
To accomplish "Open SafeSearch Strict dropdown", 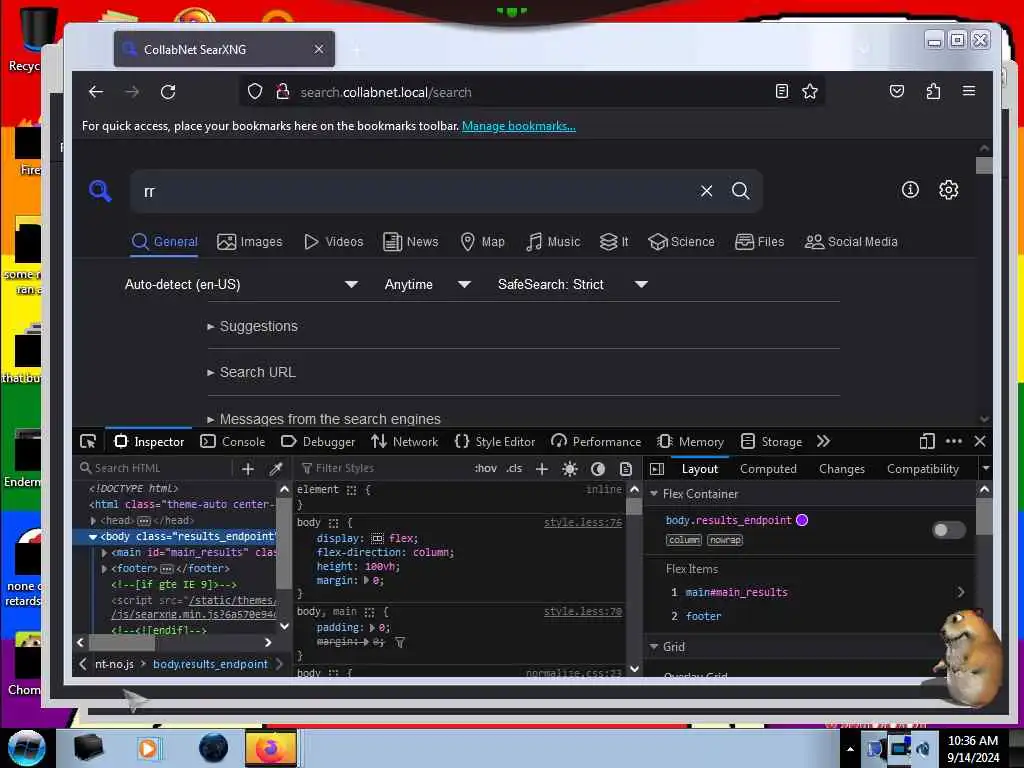I will click(572, 285).
